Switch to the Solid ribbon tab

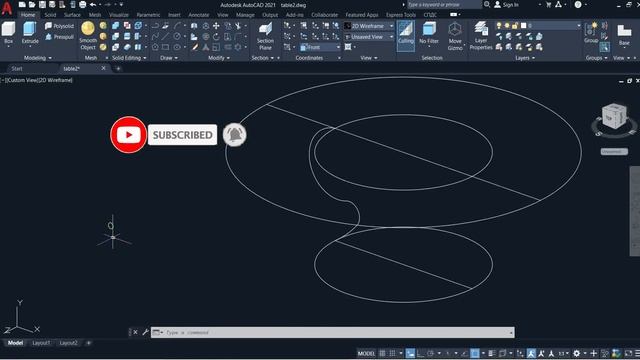(x=50, y=15)
